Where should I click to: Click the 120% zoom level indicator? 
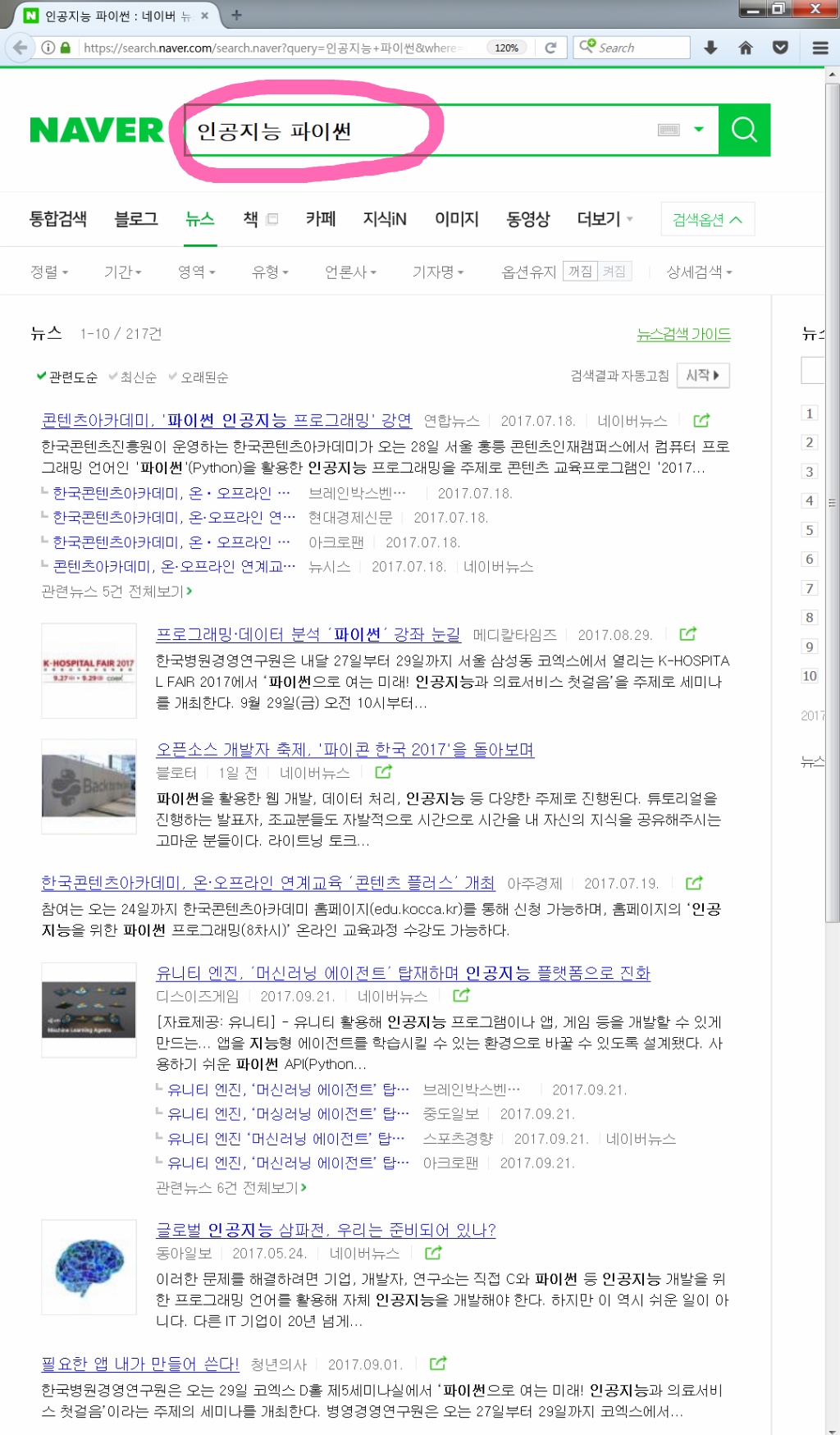(506, 48)
